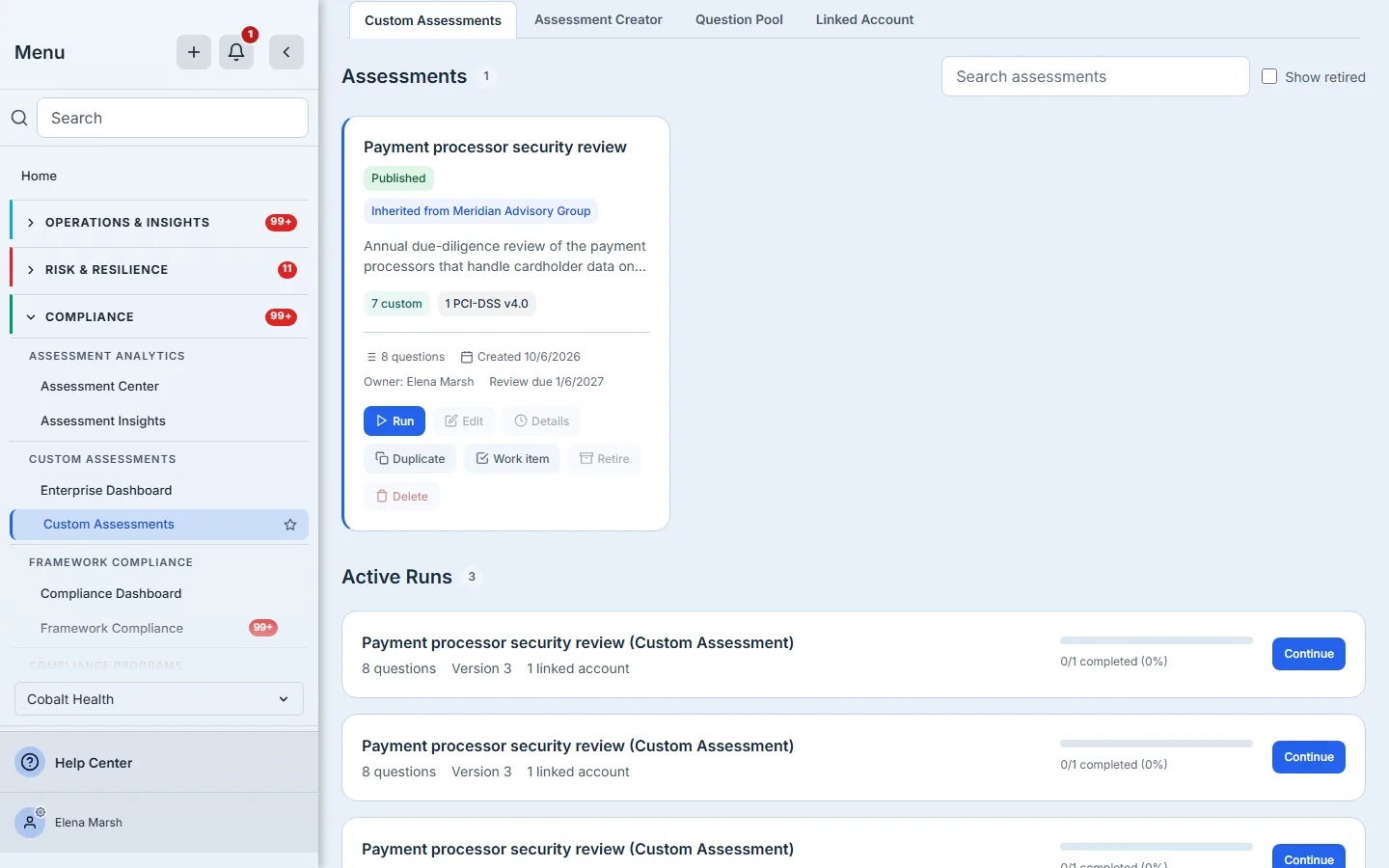The height and width of the screenshot is (868, 1389).
Task: Focus the menu Search input
Action: 173,118
